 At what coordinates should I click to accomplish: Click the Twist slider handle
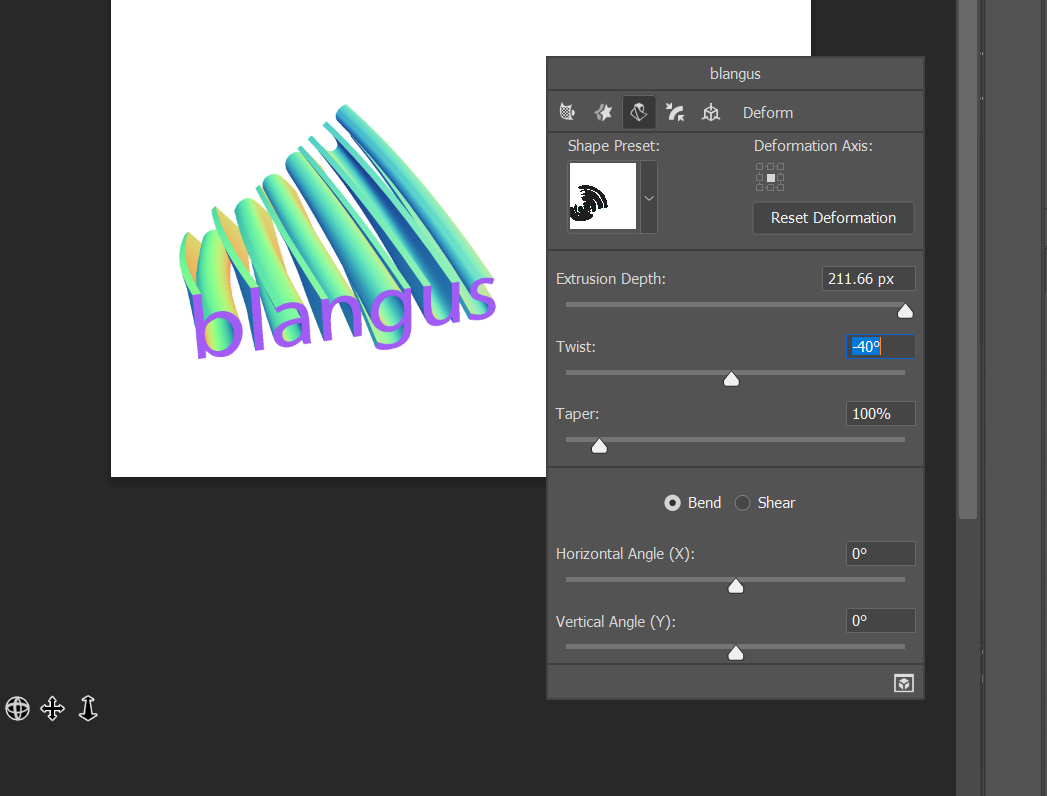point(731,378)
